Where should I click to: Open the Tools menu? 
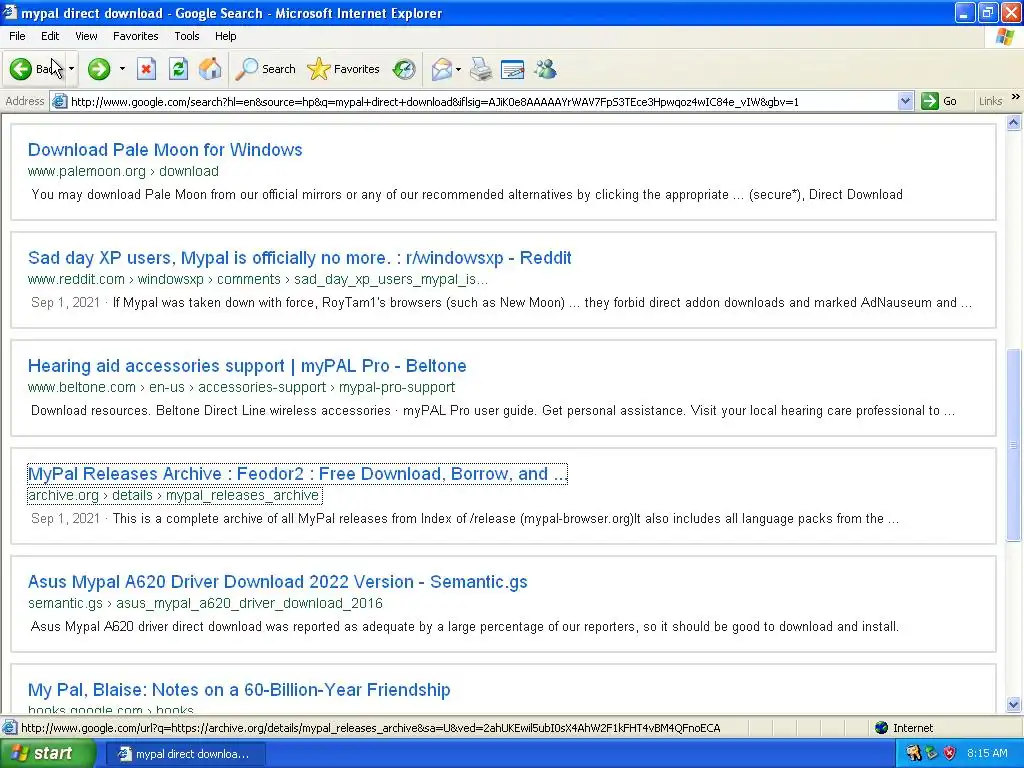(x=187, y=36)
